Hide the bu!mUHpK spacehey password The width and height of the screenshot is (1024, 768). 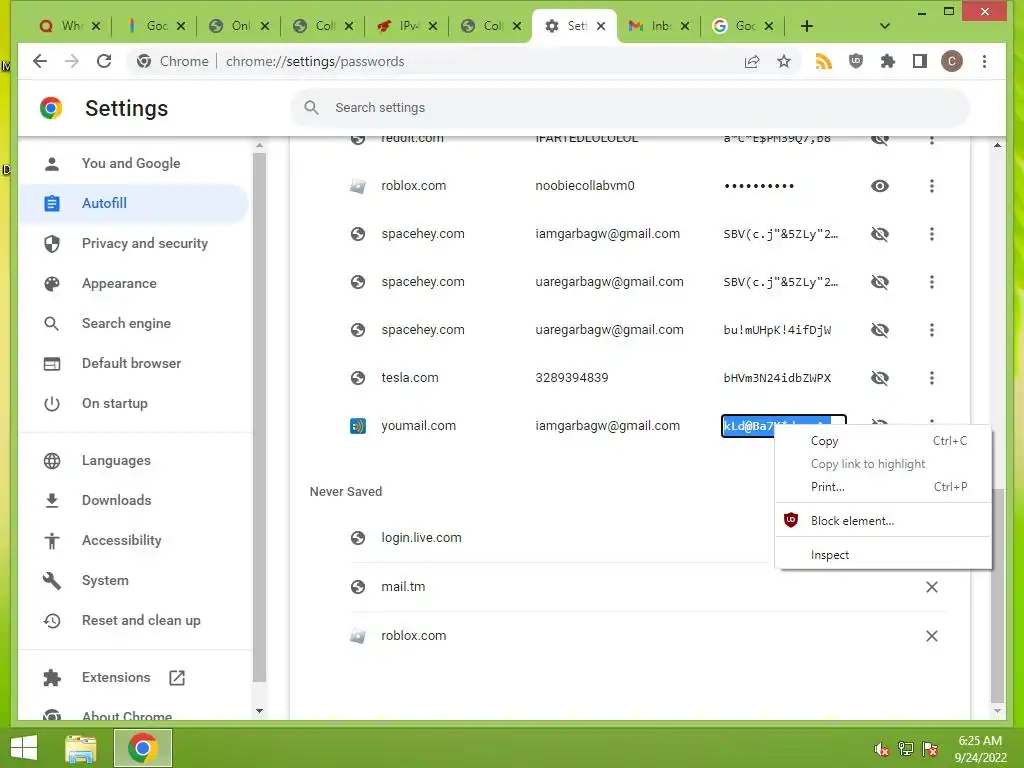(880, 330)
